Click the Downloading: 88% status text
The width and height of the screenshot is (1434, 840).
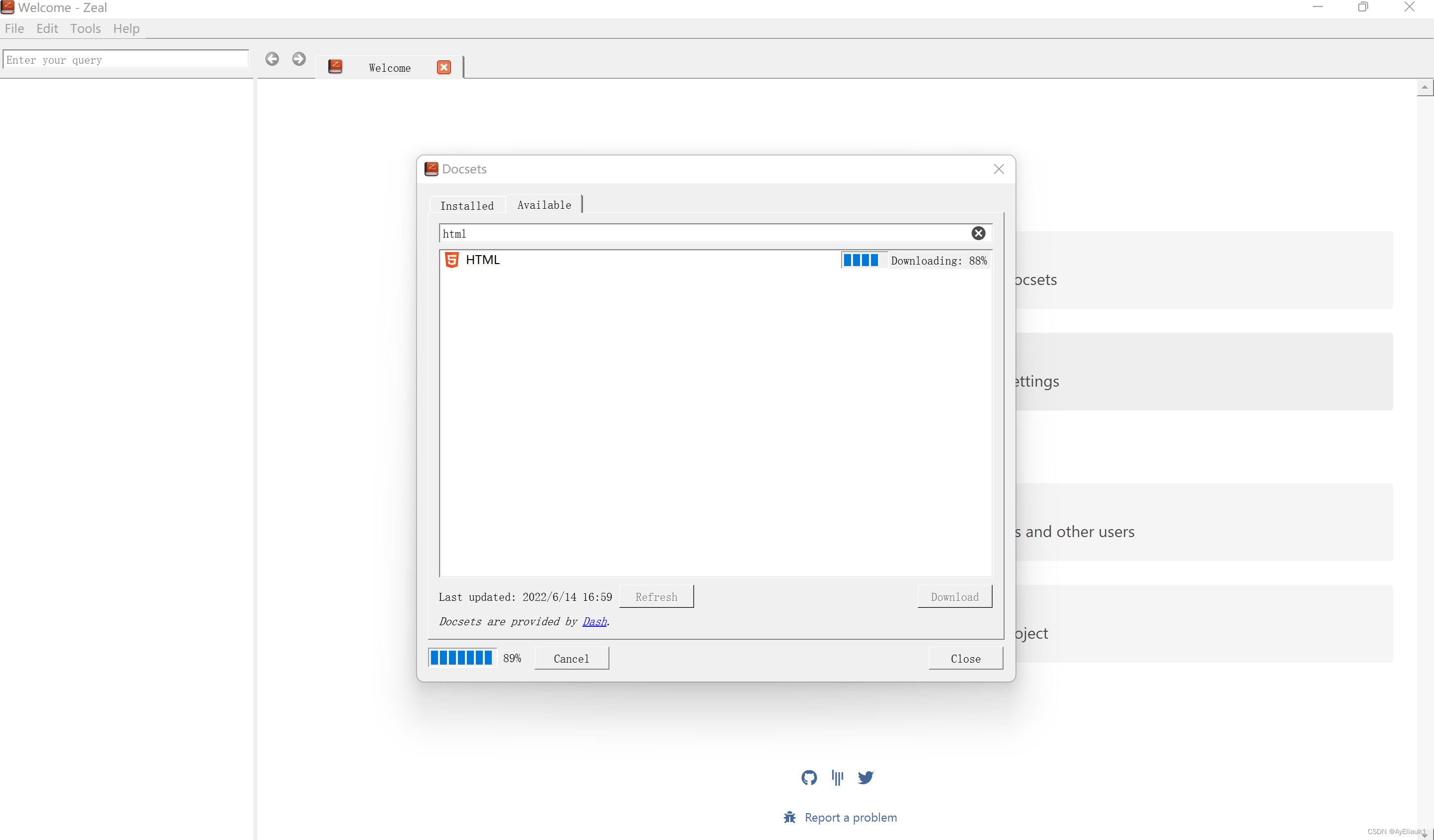click(x=939, y=261)
